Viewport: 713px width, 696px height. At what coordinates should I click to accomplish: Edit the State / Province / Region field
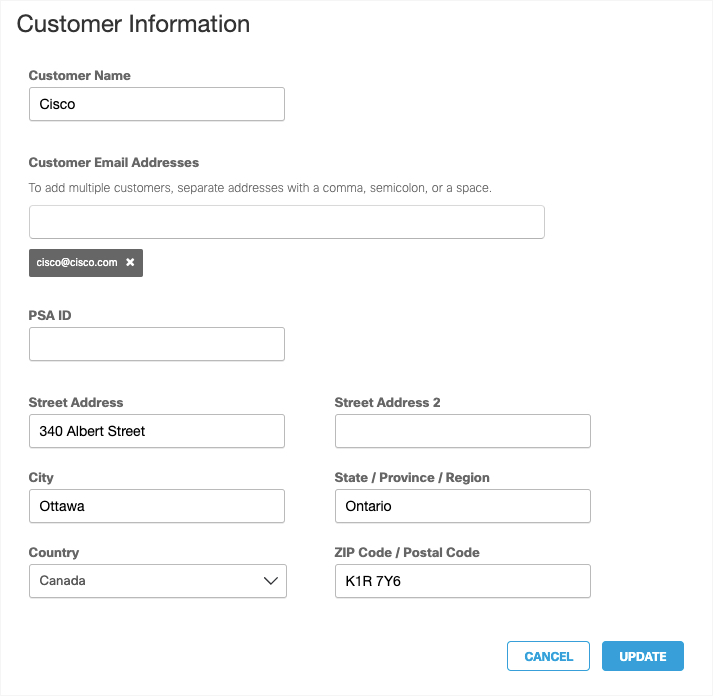tap(463, 506)
